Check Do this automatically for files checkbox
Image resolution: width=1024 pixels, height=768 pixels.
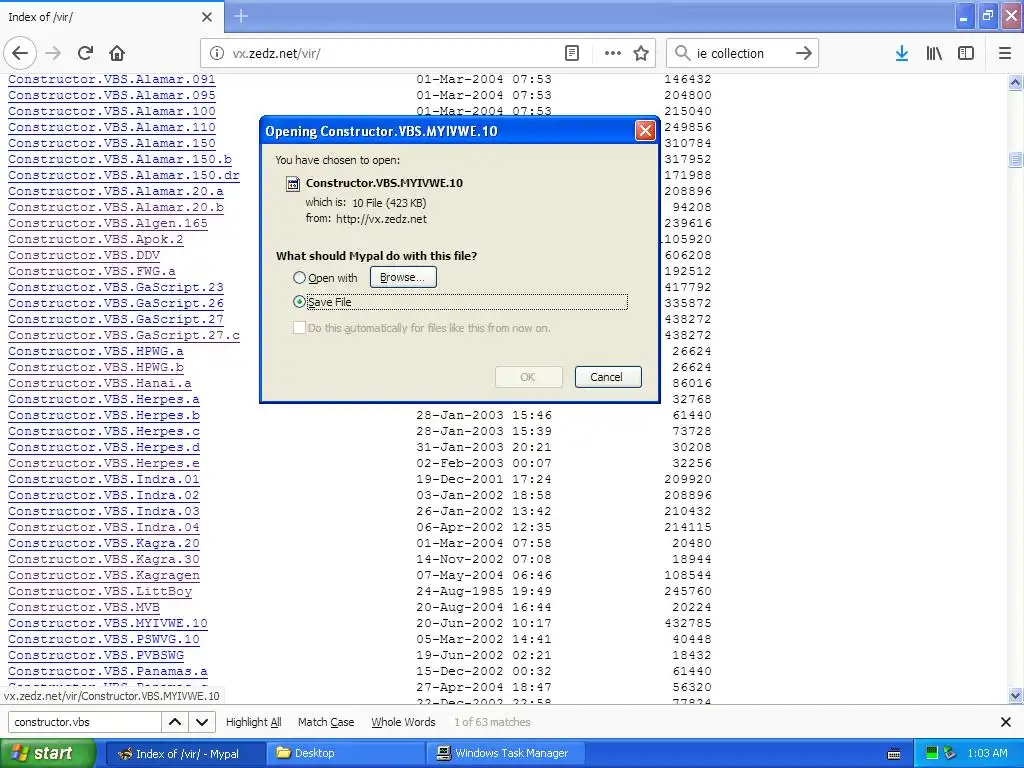299,328
